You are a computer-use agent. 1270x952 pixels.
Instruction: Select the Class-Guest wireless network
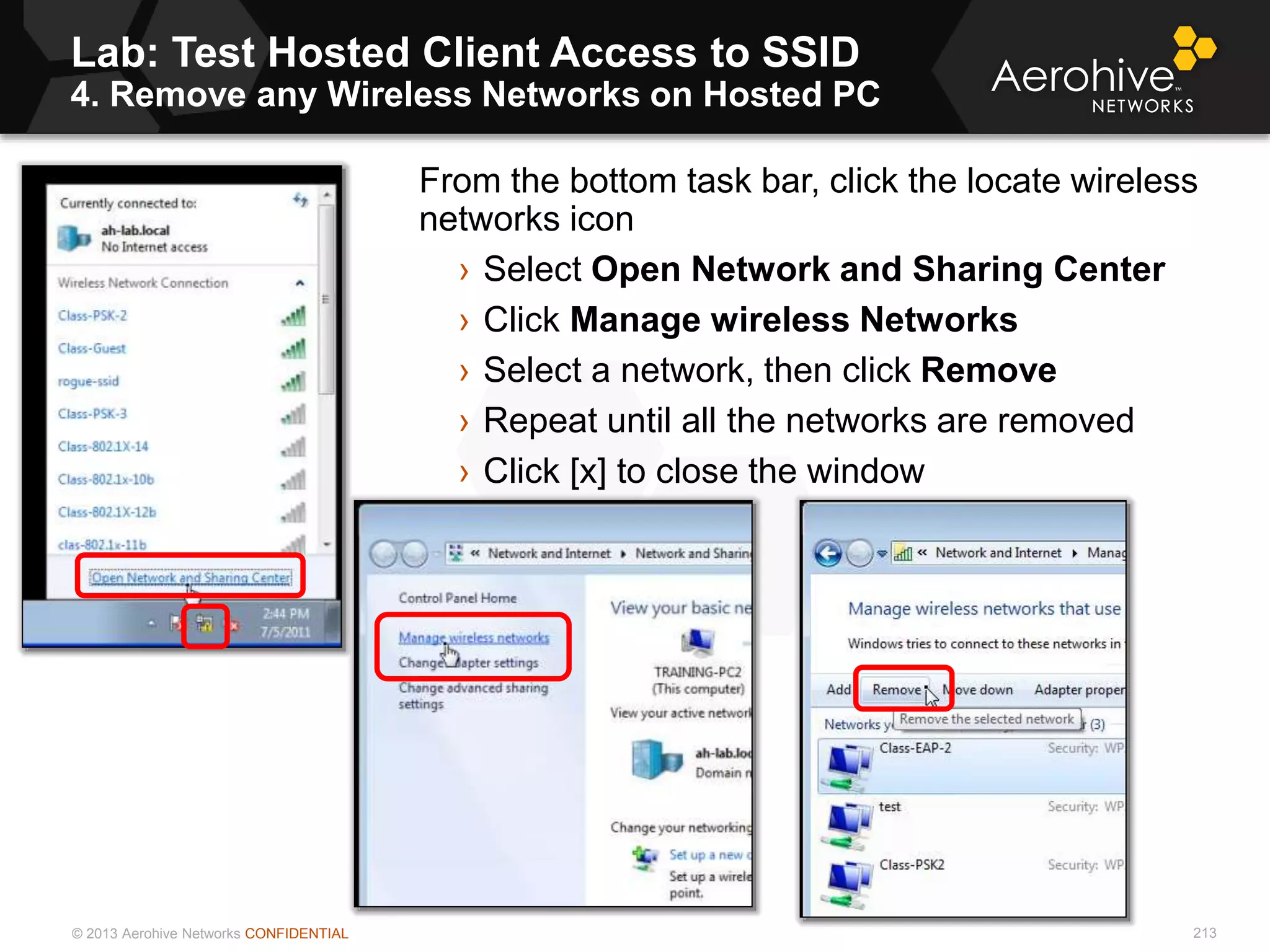92,348
